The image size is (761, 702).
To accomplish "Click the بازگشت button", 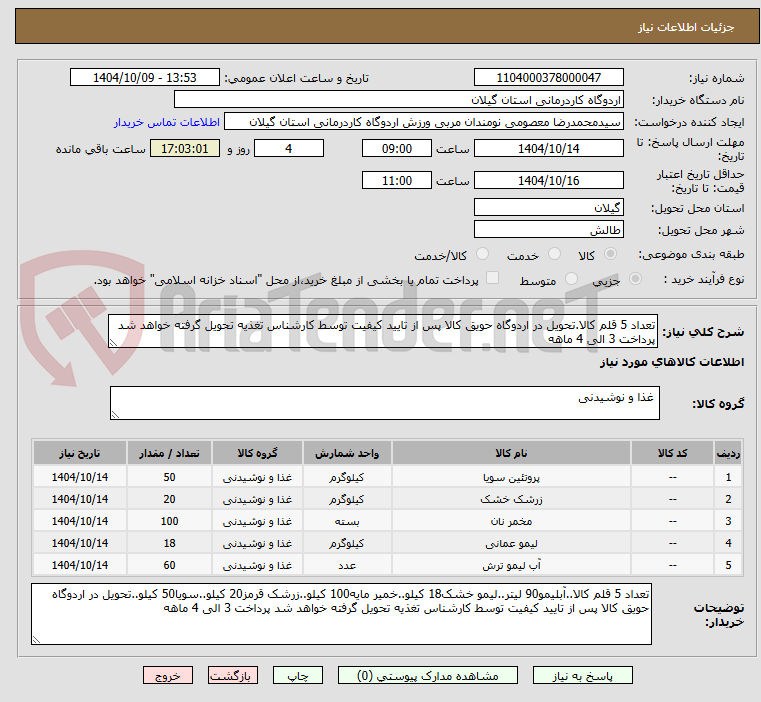I will point(232,675).
